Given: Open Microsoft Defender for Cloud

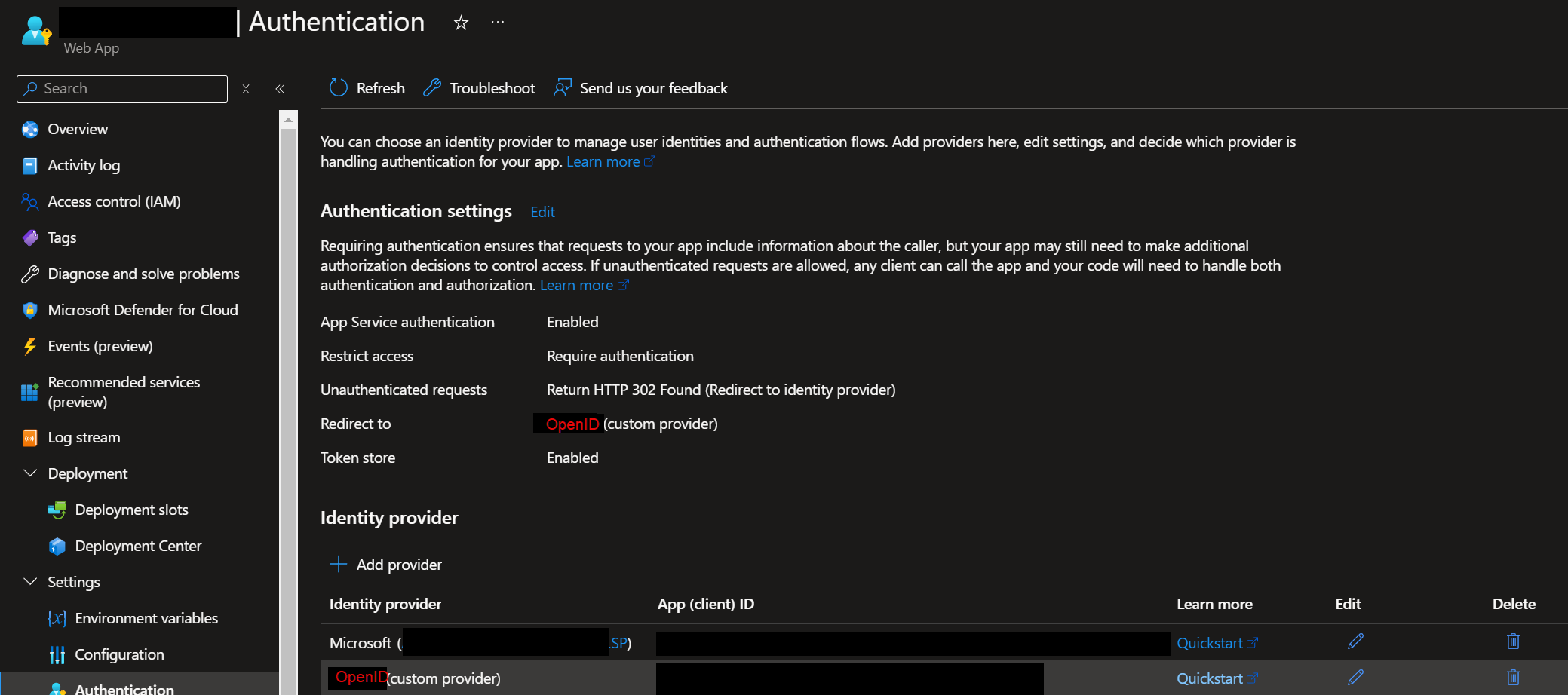Looking at the screenshot, I should tap(143, 311).
